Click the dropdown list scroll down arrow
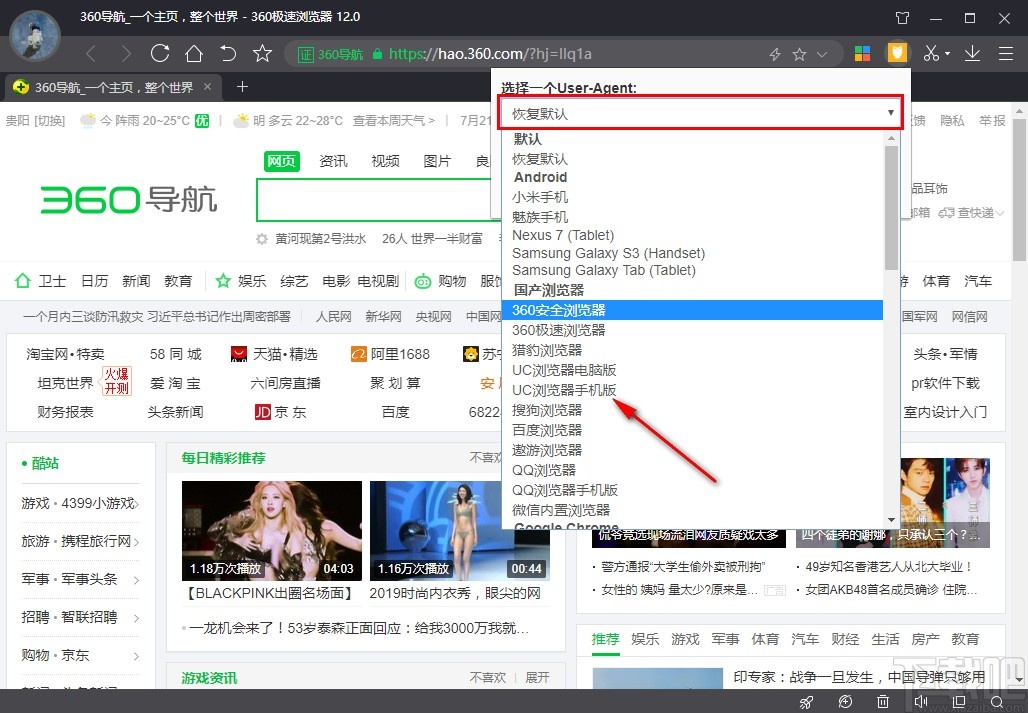This screenshot has height=713, width=1028. pos(891,520)
